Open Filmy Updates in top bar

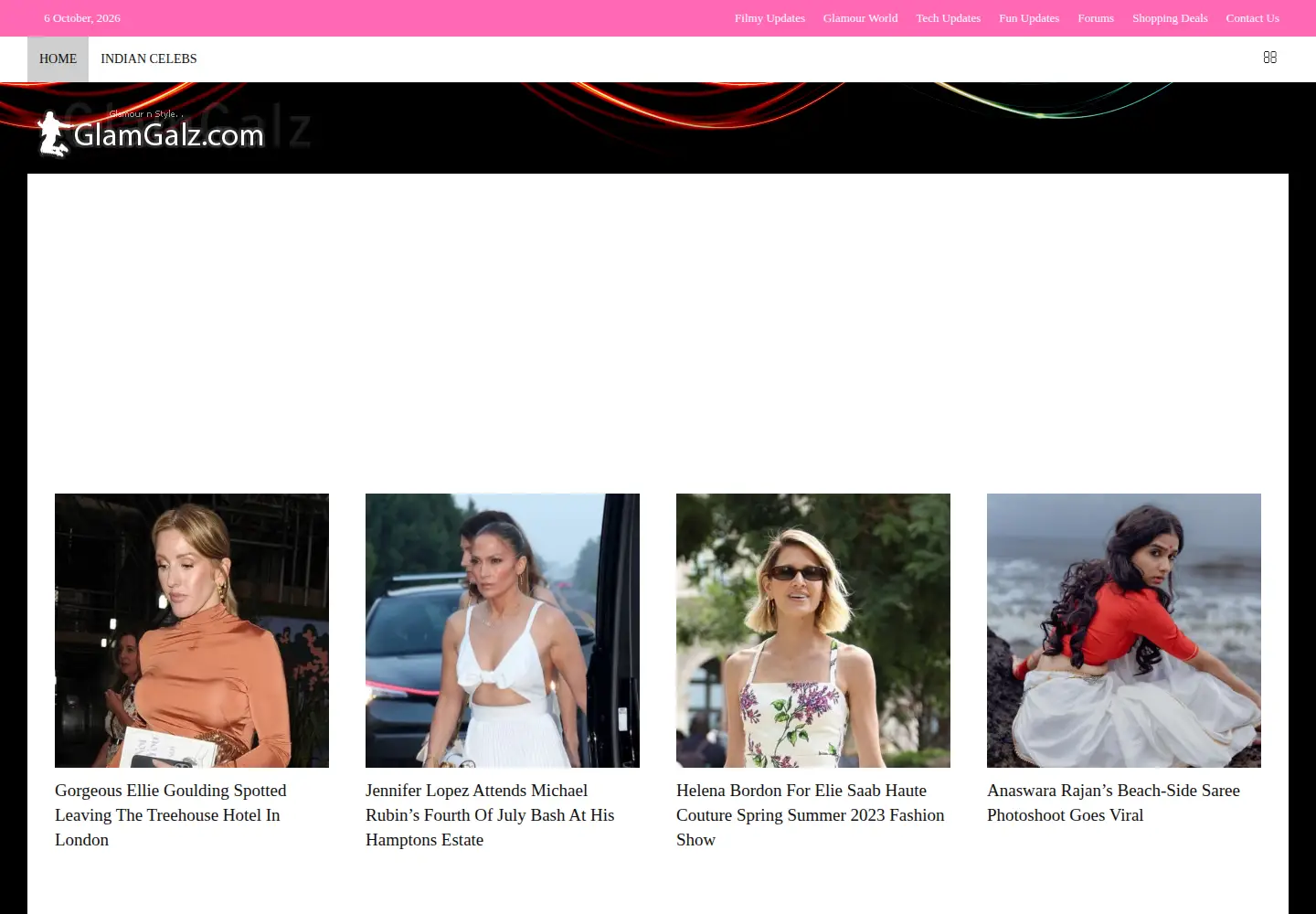click(x=769, y=18)
